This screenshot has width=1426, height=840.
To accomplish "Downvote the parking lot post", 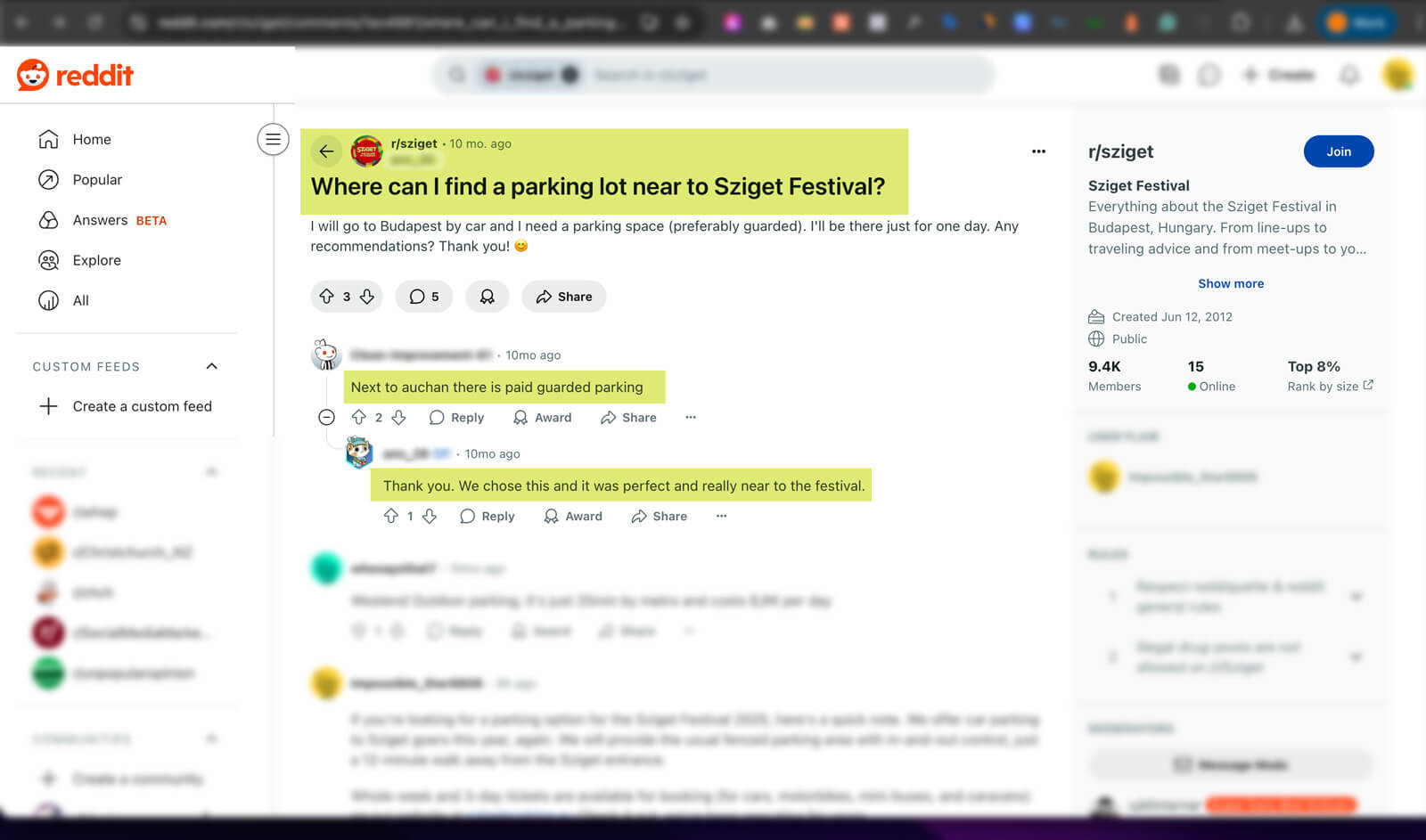I will 366,297.
